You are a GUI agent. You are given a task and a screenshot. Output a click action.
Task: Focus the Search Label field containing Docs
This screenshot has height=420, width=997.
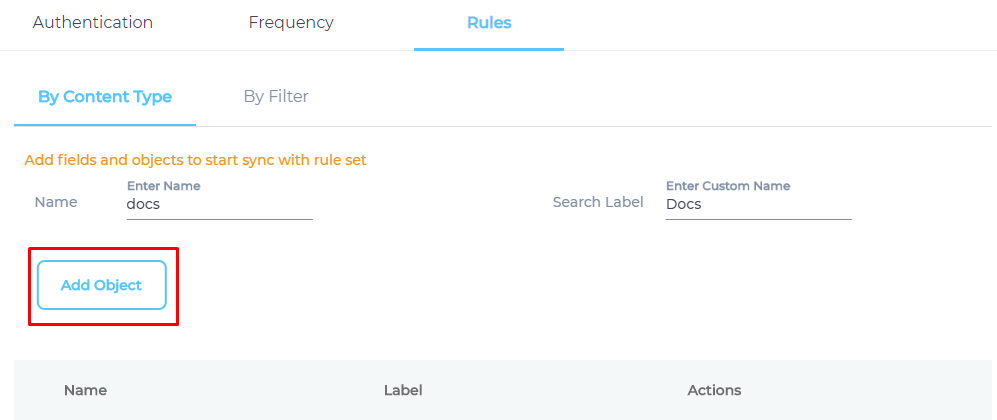759,205
